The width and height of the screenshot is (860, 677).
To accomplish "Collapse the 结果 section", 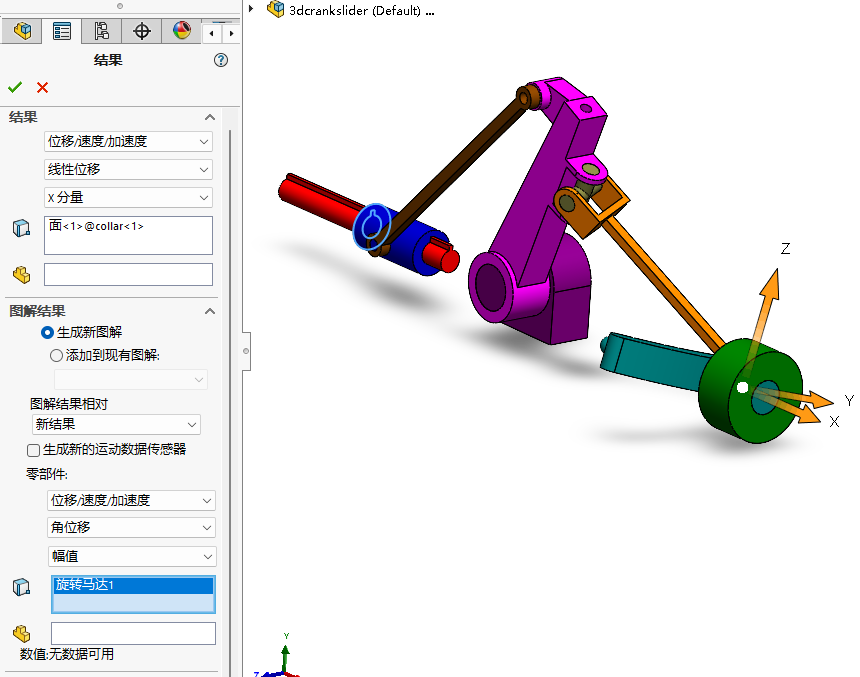I will (x=210, y=117).
